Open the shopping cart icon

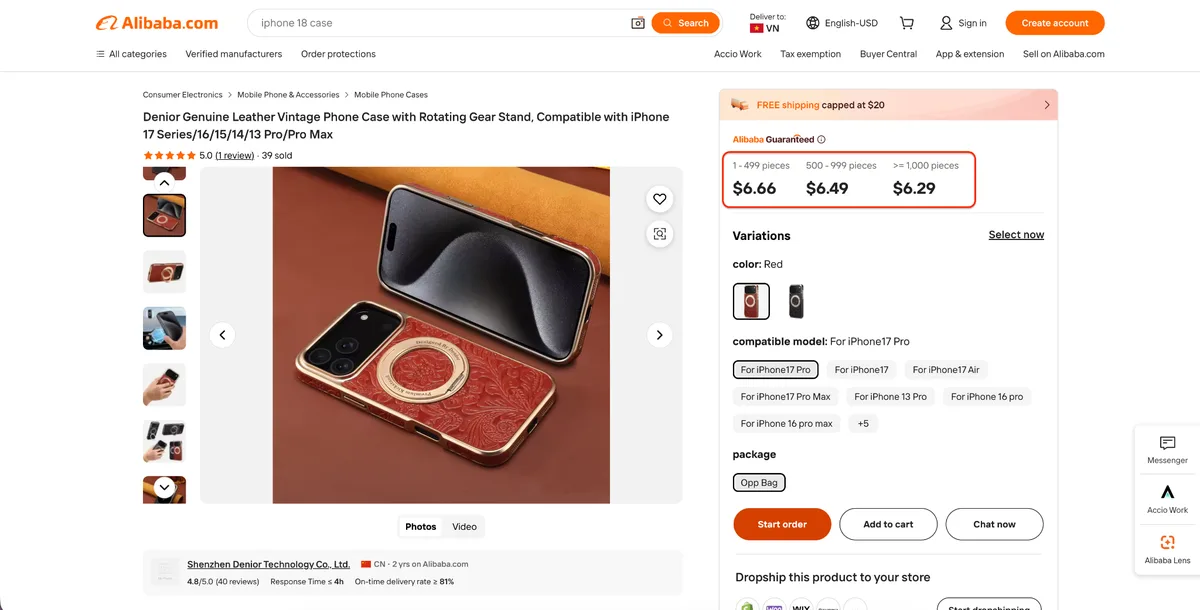906,22
